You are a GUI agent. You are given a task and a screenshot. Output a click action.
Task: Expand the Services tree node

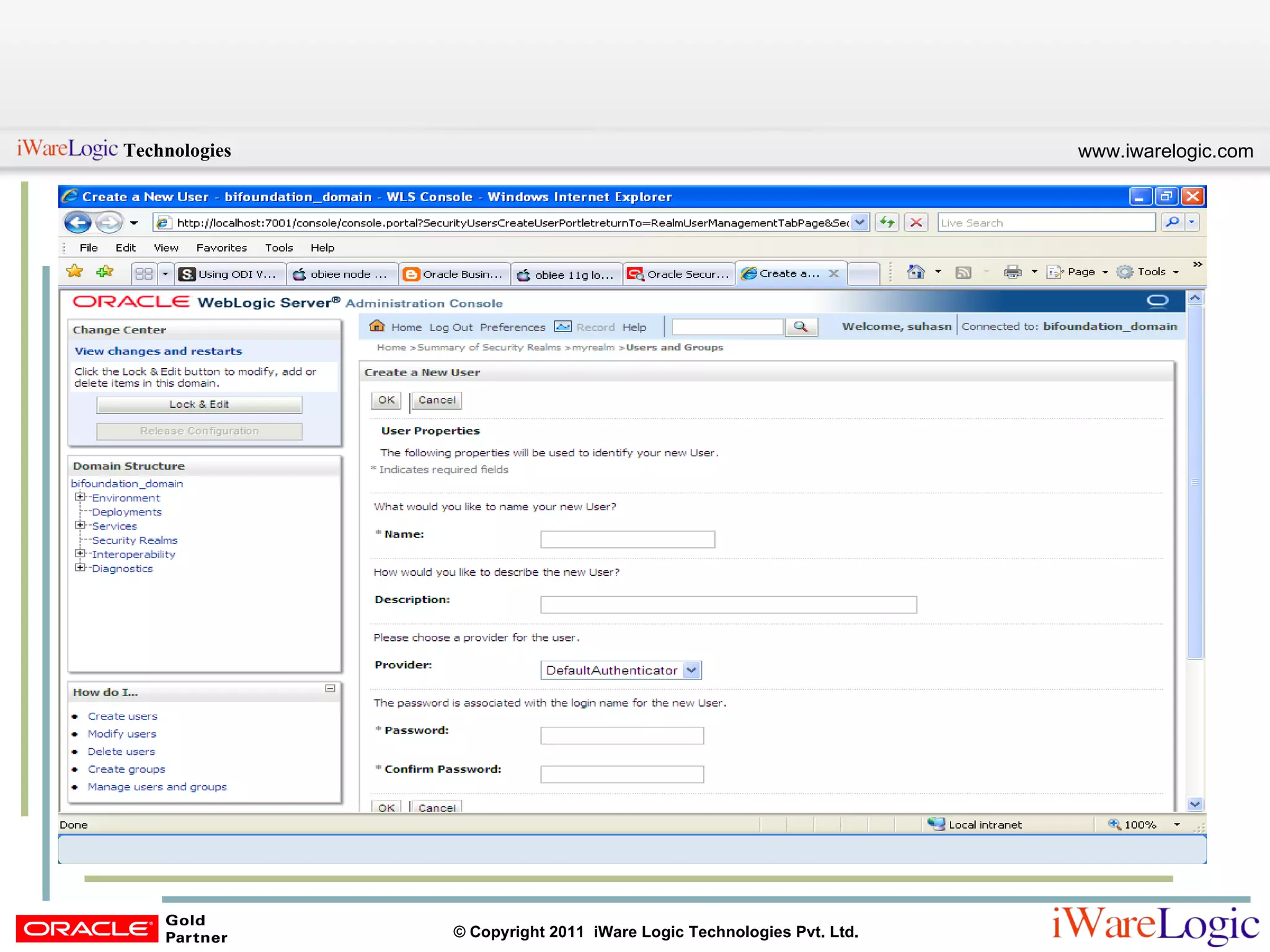pos(79,525)
